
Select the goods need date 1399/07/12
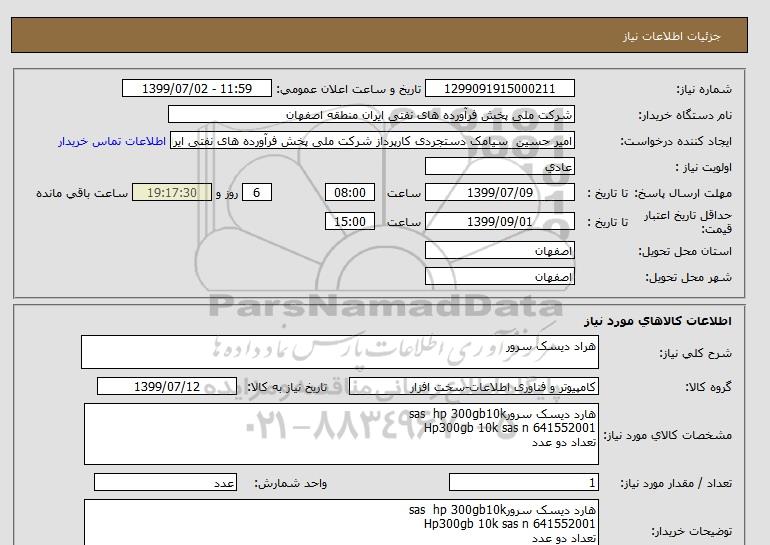pyautogui.click(x=167, y=386)
